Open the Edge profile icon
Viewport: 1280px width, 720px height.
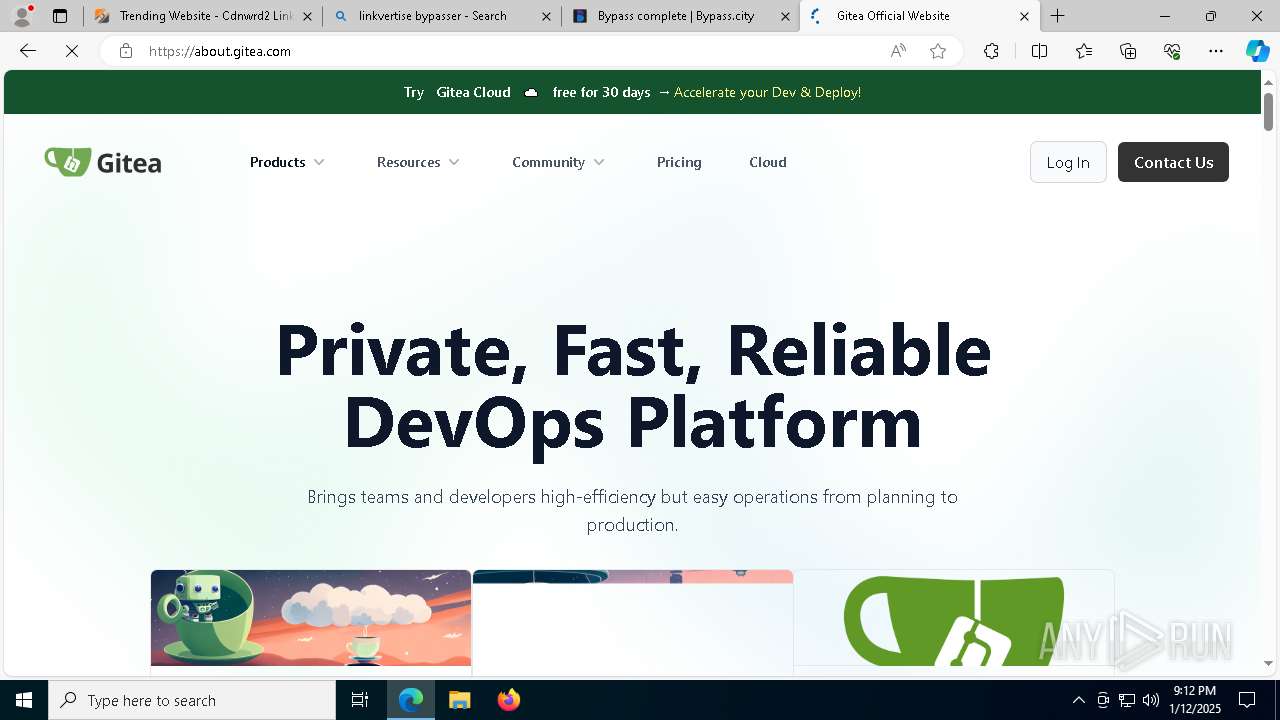point(22,16)
